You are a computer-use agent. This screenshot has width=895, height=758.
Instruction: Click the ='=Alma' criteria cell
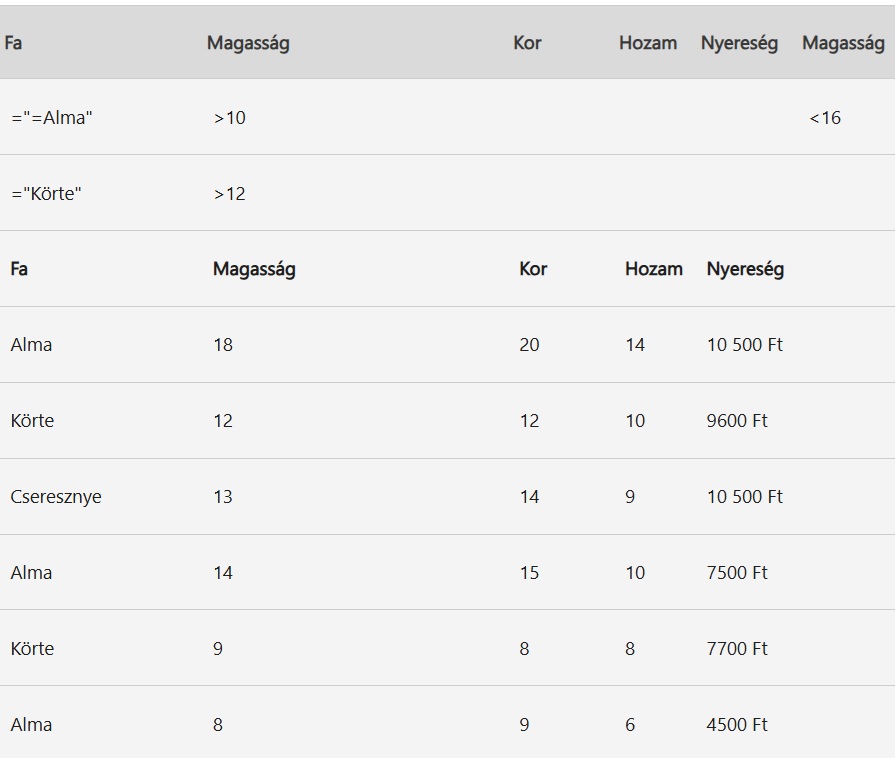click(x=52, y=118)
